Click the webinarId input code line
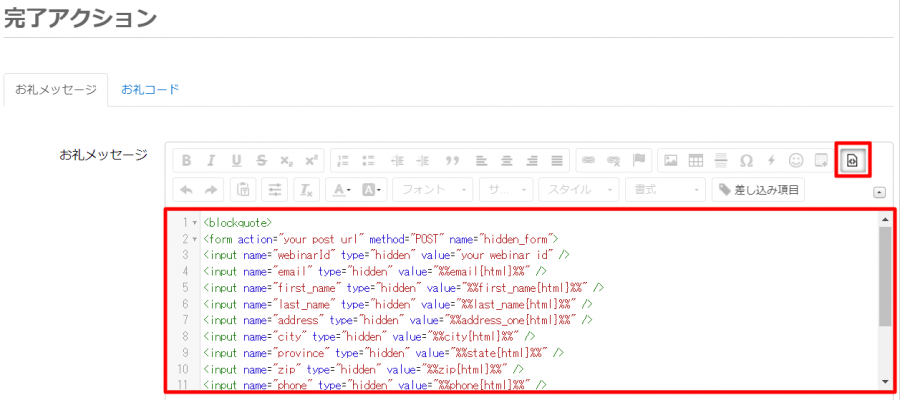 coord(386,254)
